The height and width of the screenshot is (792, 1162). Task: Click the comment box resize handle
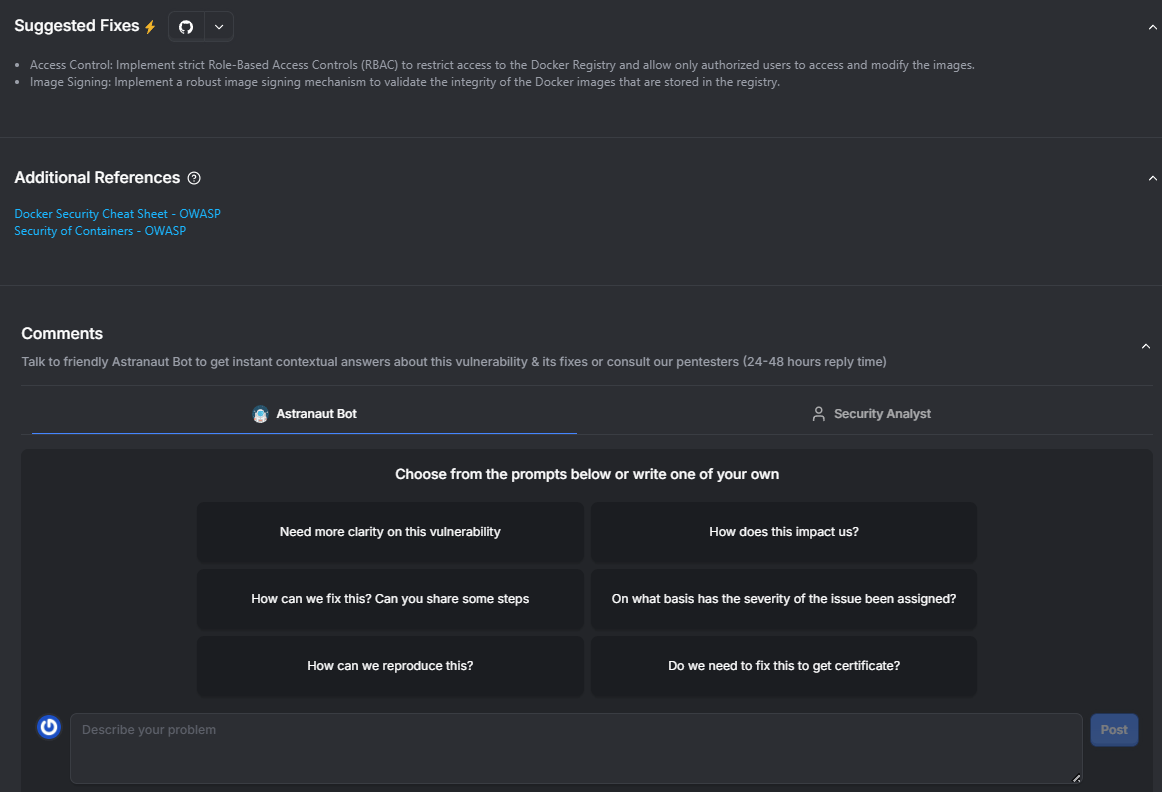1076,777
